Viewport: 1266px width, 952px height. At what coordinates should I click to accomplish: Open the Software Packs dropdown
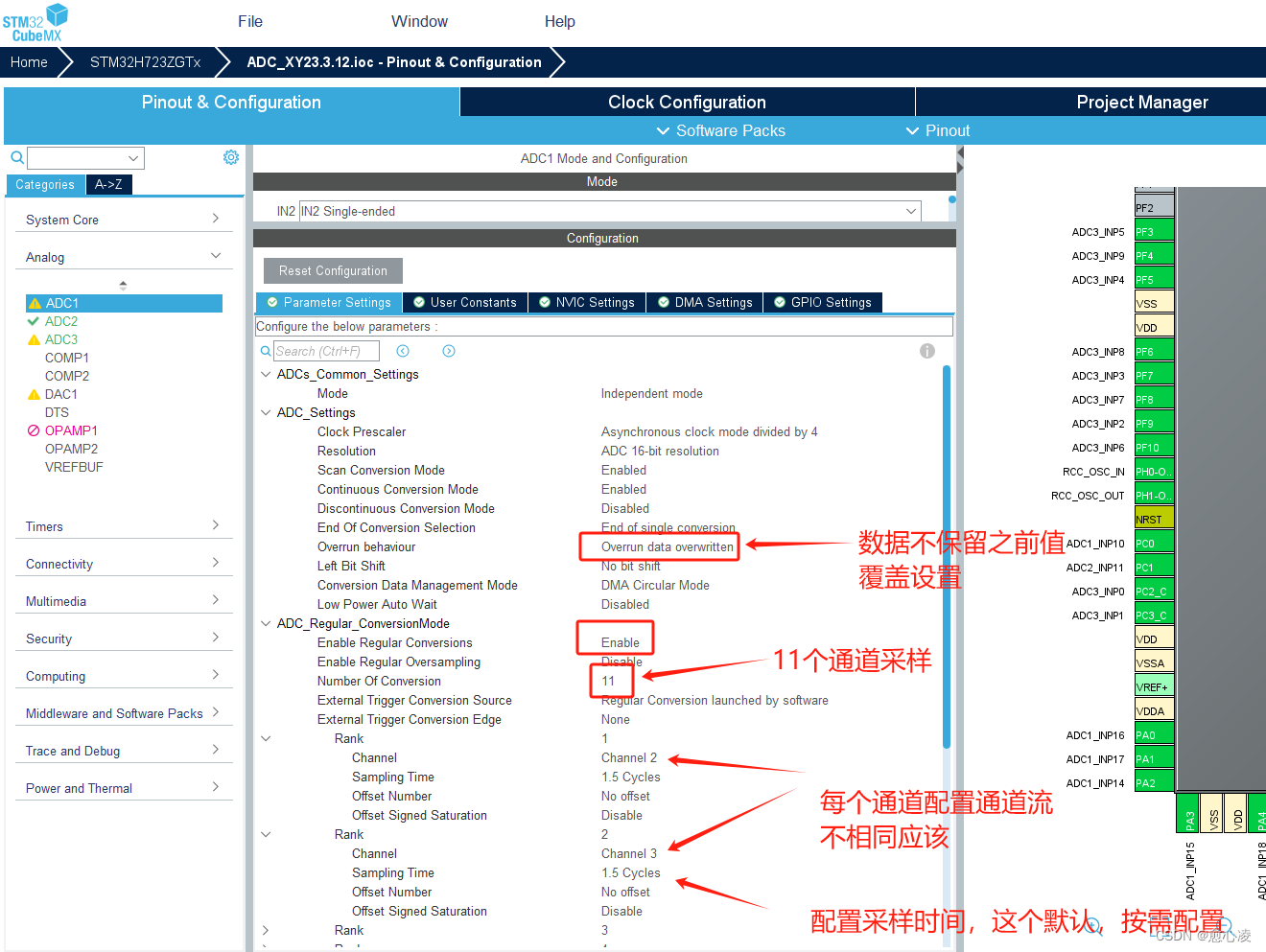pos(720,130)
